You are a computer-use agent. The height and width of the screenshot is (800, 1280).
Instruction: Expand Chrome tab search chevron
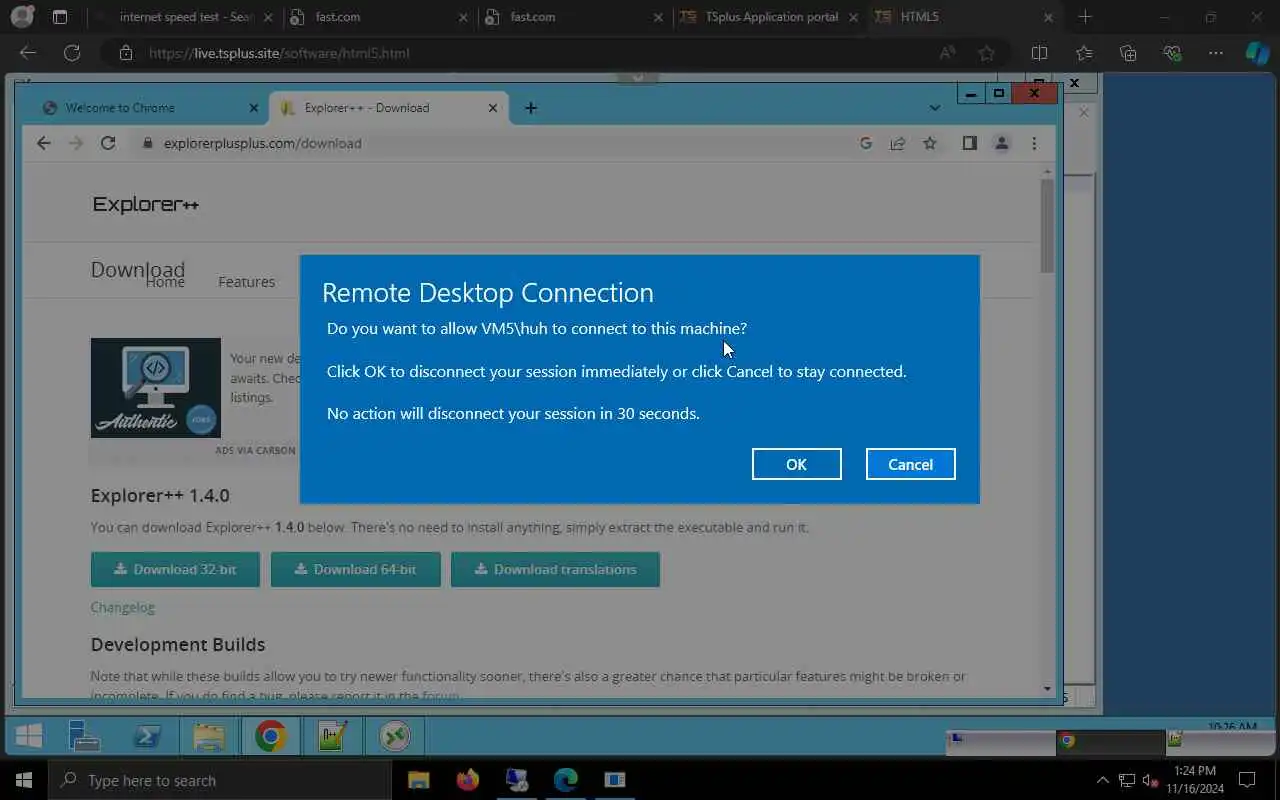tap(934, 108)
